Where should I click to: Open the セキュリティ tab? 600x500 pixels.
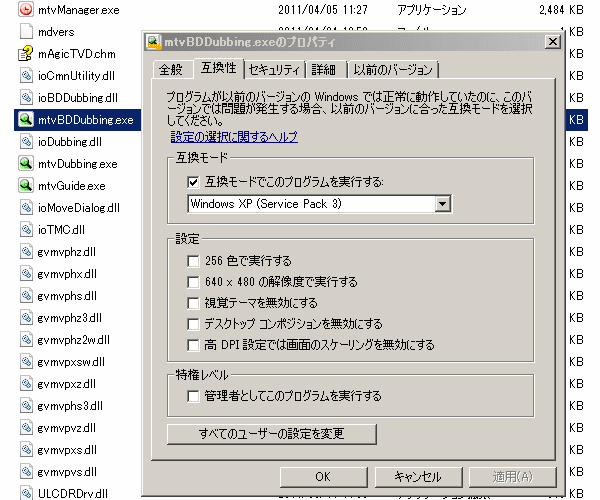click(x=274, y=69)
